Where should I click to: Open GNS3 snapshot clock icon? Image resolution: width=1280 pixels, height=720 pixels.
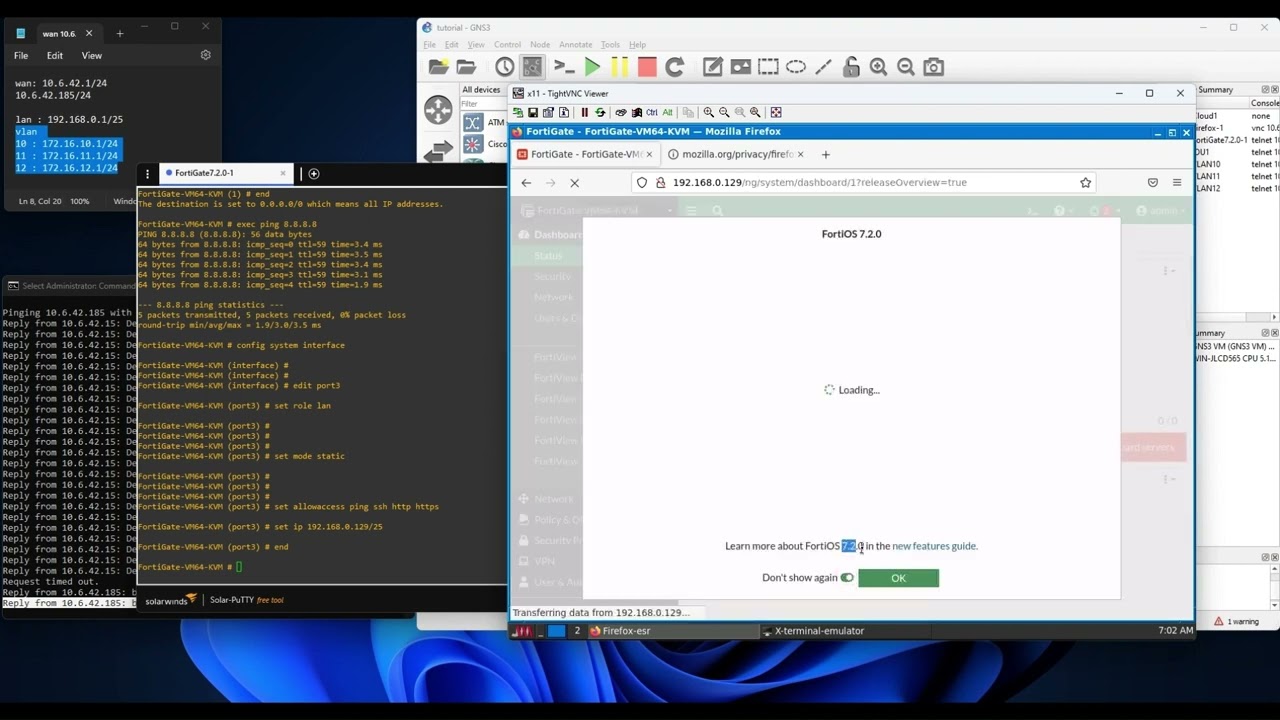tap(504, 67)
